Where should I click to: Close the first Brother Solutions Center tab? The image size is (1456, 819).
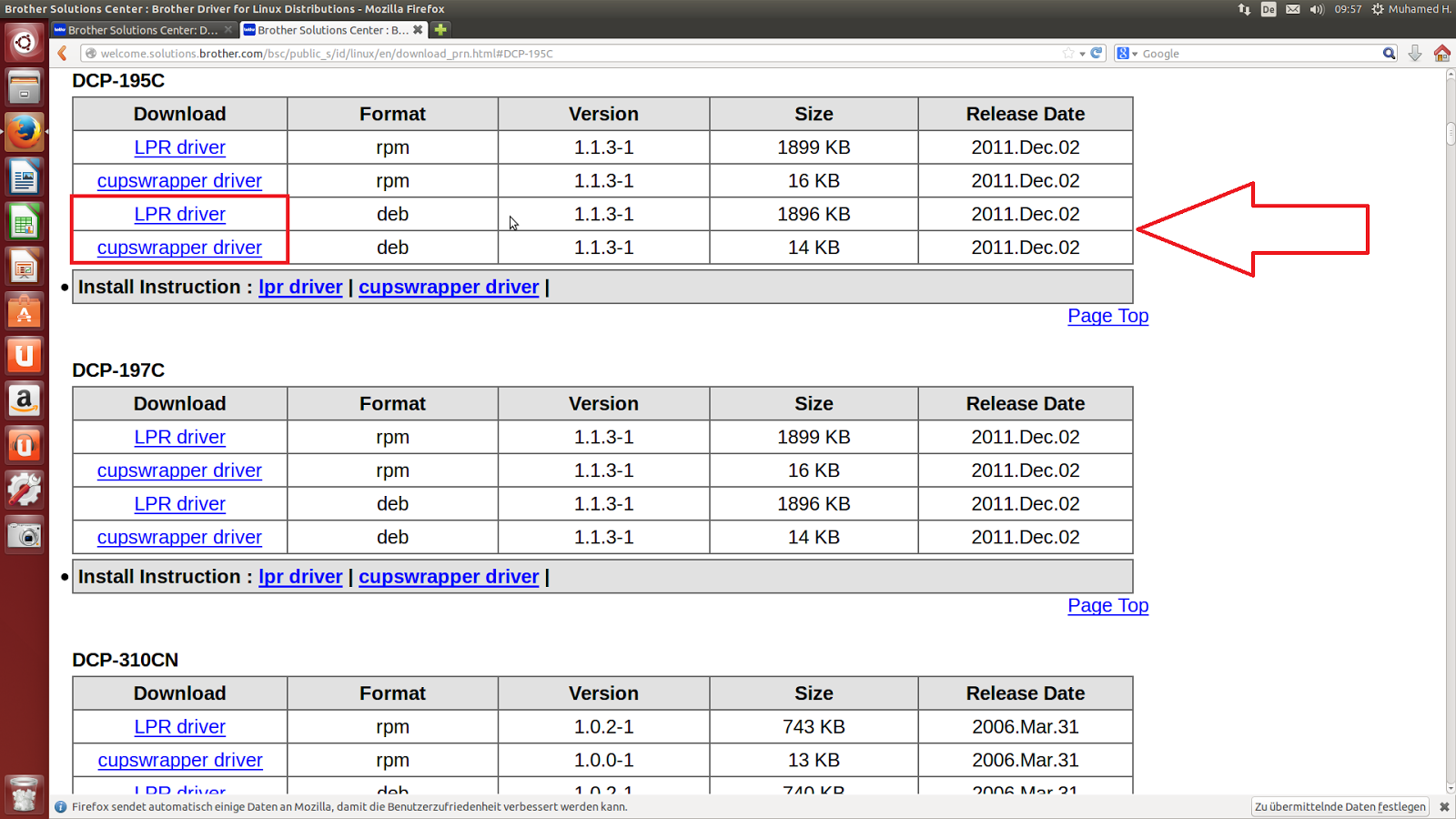point(228,30)
